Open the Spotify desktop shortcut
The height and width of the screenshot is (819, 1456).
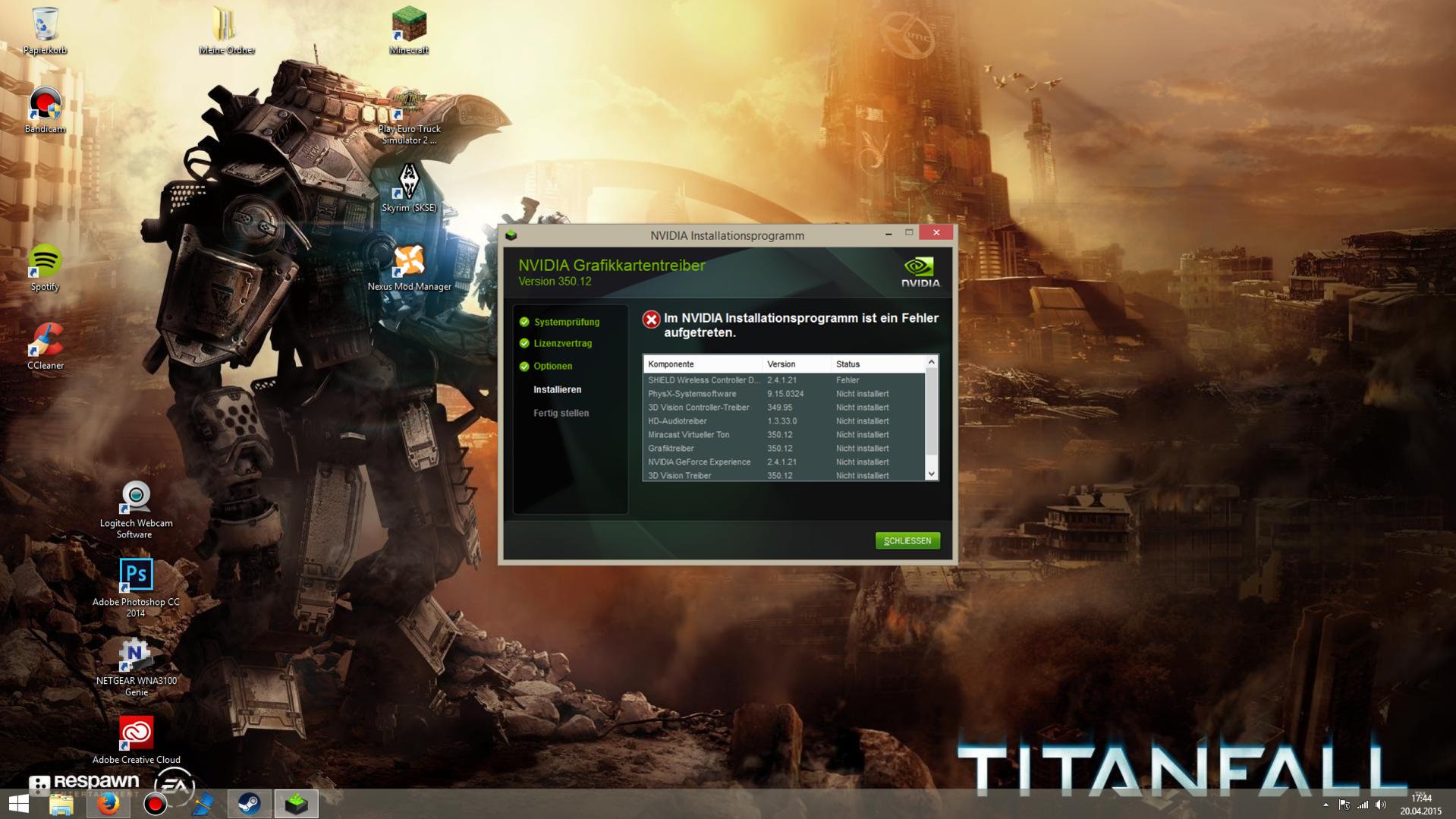(45, 267)
